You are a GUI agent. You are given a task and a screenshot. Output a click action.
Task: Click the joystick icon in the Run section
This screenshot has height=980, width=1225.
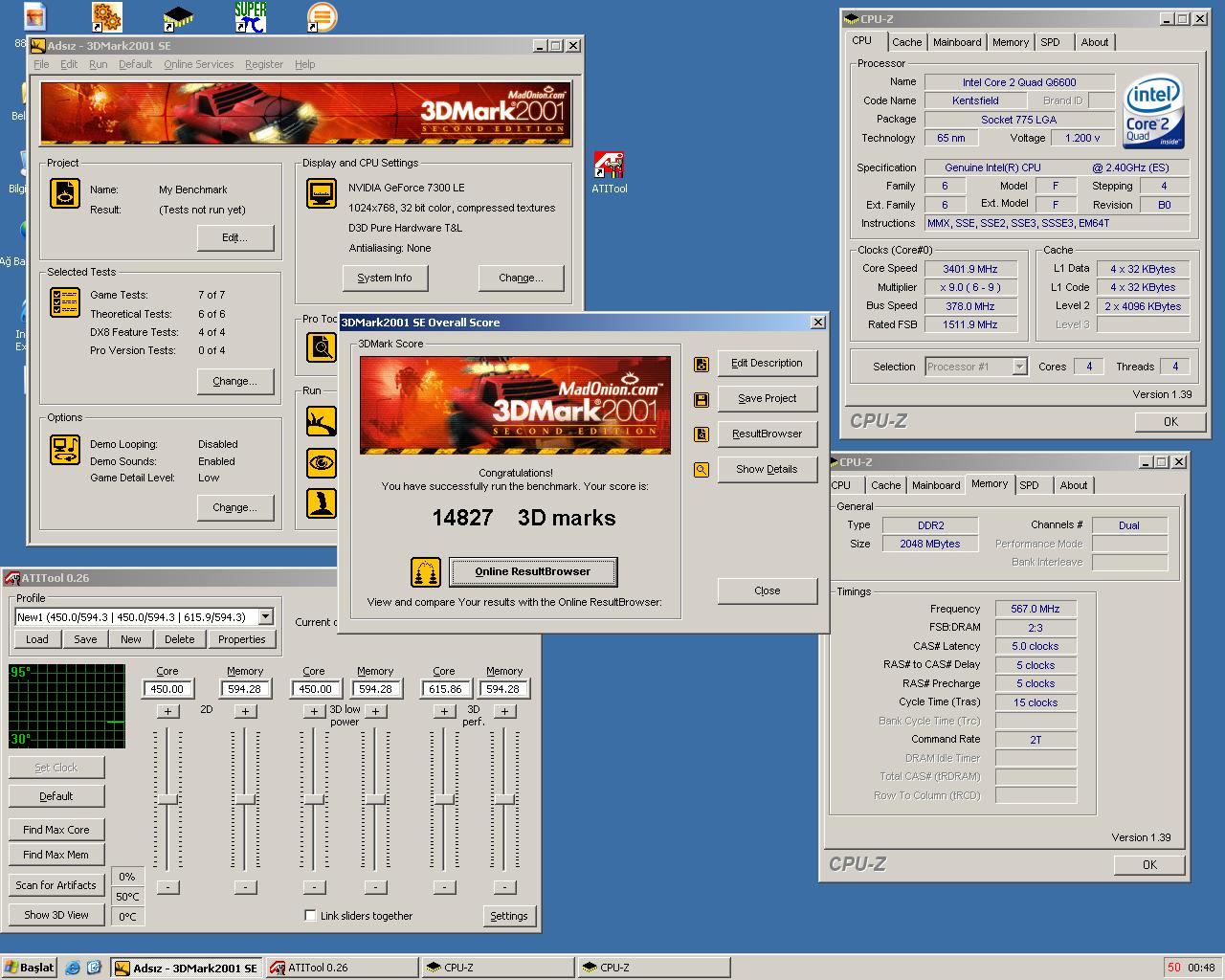click(x=322, y=503)
